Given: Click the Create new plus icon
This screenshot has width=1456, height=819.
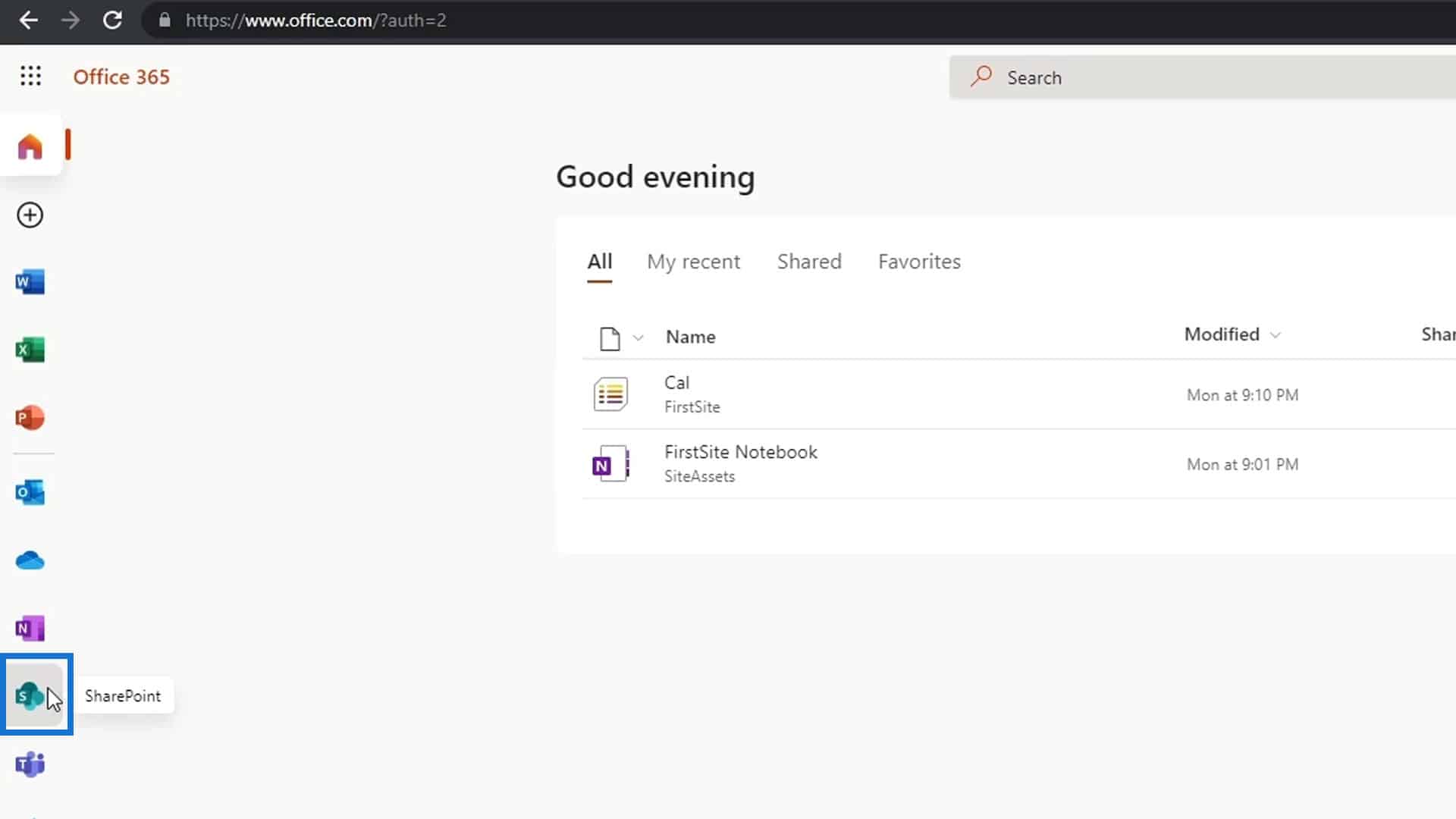Looking at the screenshot, I should point(30,215).
